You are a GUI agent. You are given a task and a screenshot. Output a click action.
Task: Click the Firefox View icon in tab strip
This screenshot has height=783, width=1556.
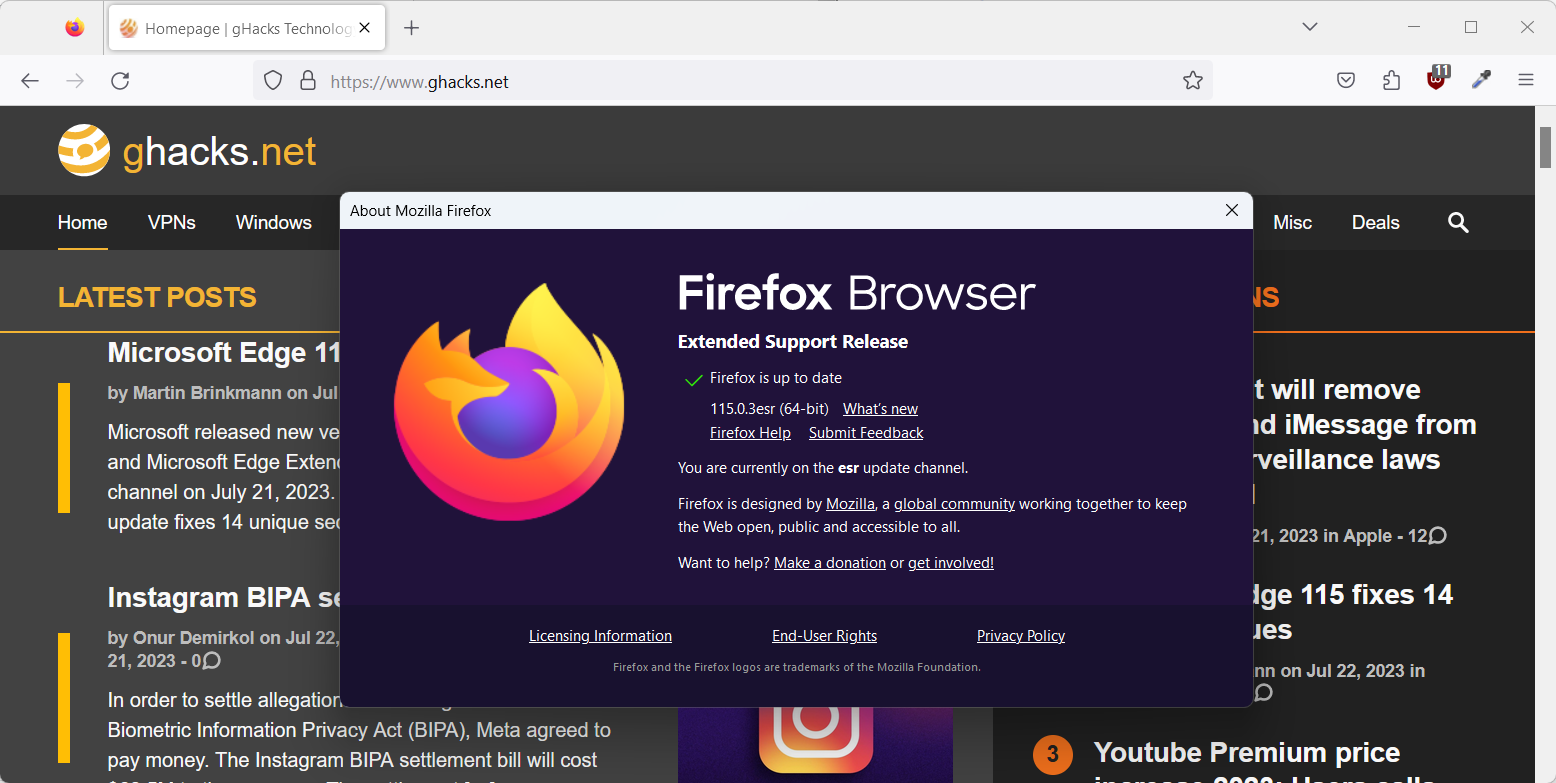(x=75, y=28)
